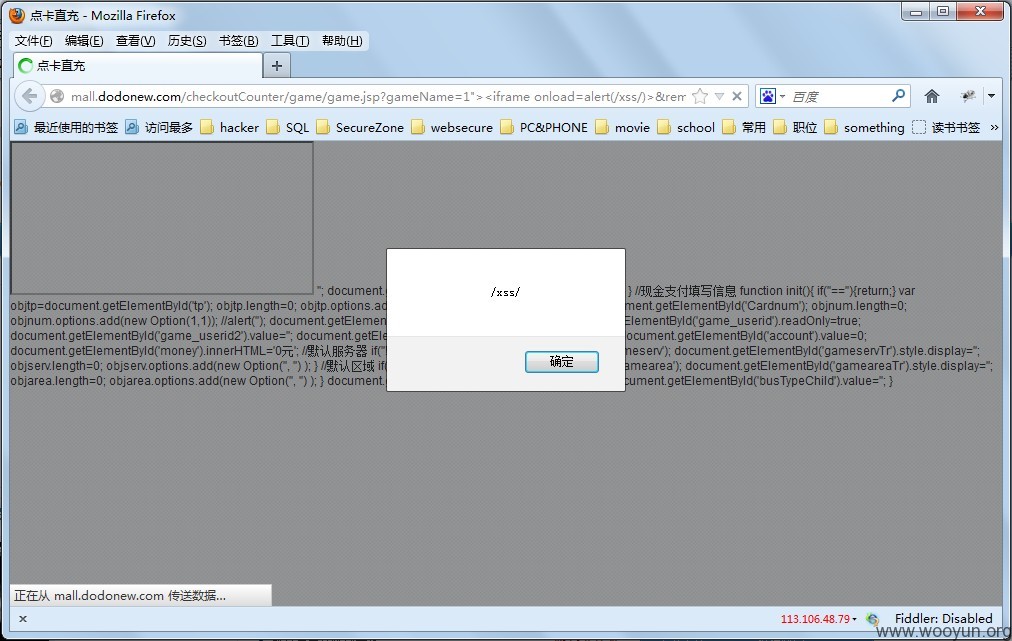The height and width of the screenshot is (641, 1012).
Task: Open 访问最多 bookmark item
Action: 159,127
